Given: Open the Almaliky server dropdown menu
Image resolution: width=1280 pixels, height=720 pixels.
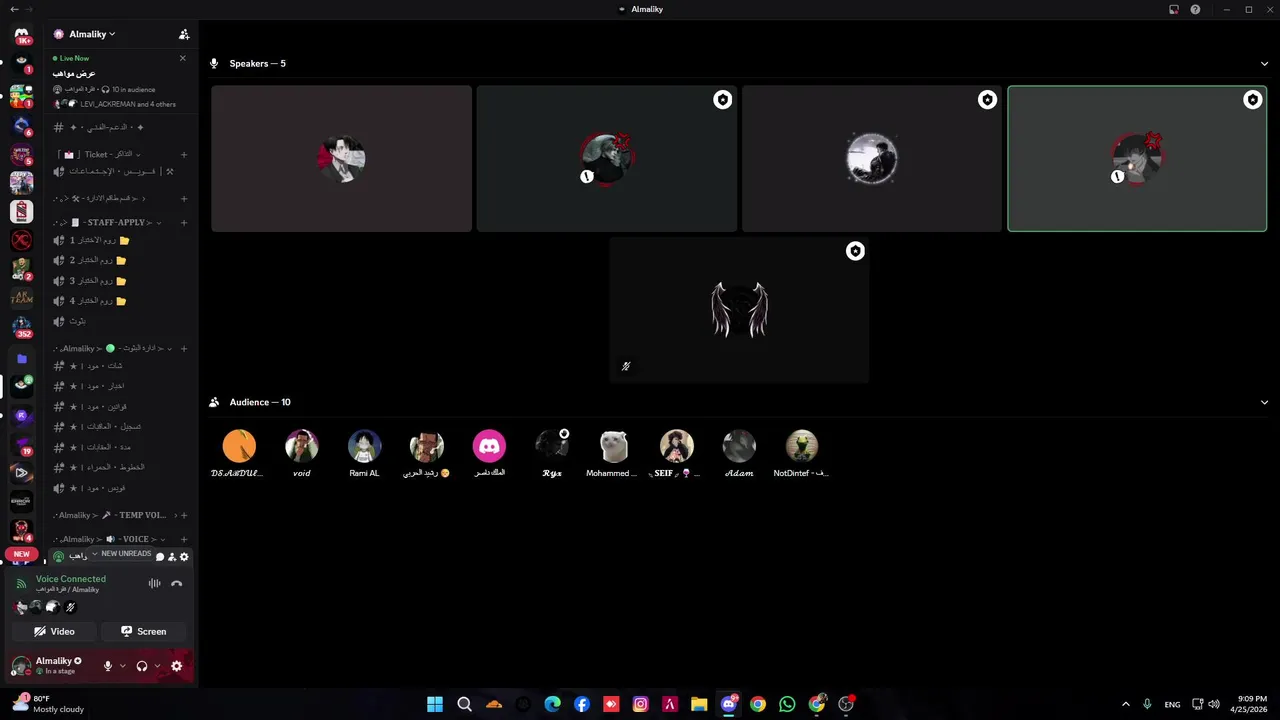Looking at the screenshot, I should 92,34.
